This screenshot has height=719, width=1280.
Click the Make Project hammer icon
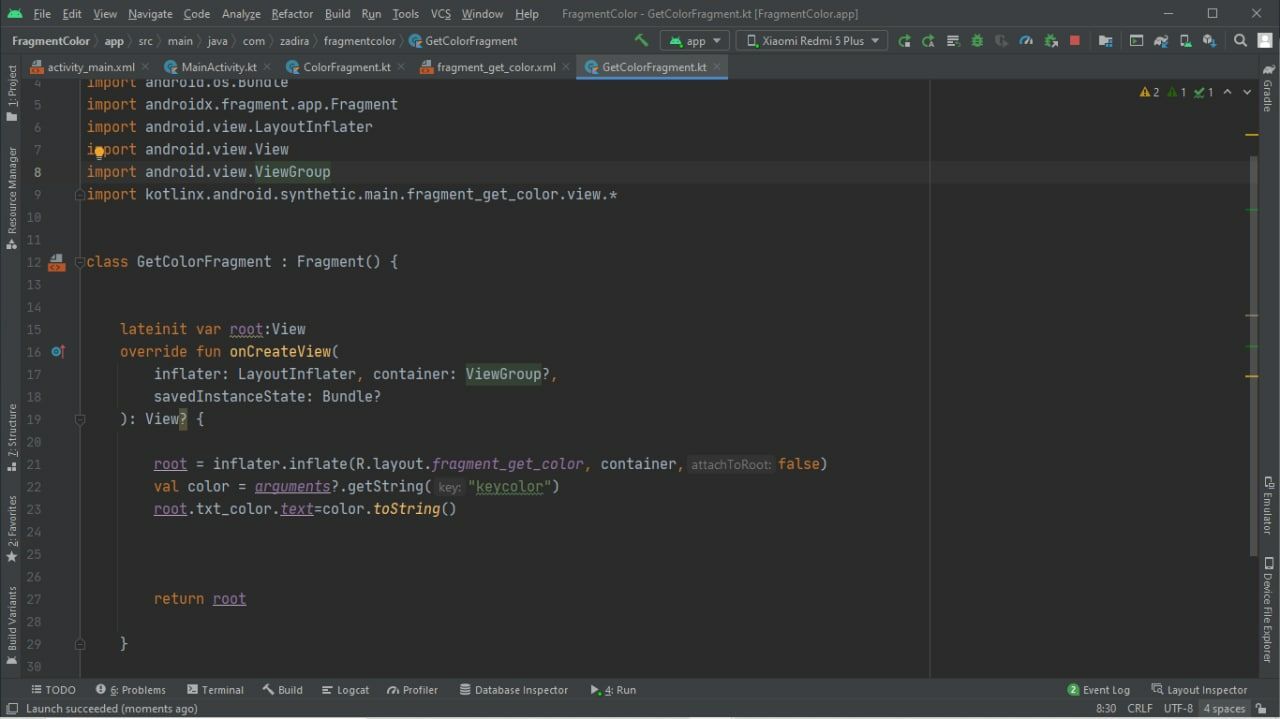coord(641,41)
